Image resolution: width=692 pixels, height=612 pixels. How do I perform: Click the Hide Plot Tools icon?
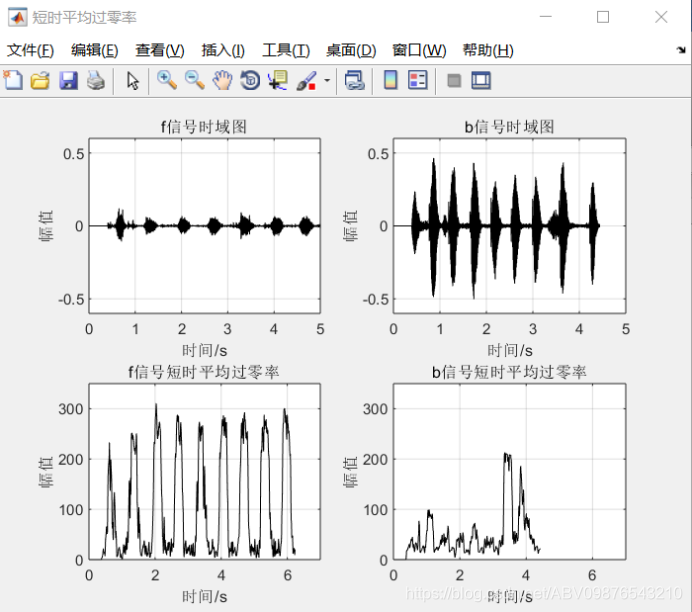(454, 81)
